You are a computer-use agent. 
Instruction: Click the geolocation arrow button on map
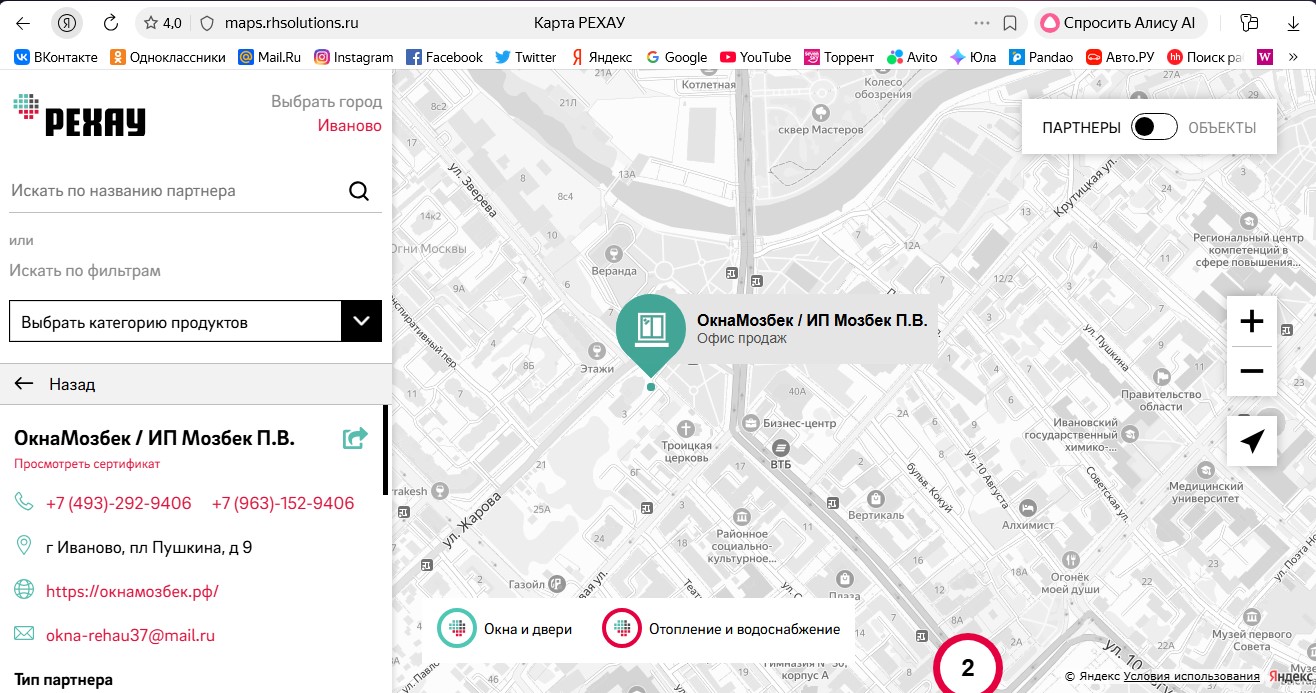1251,442
